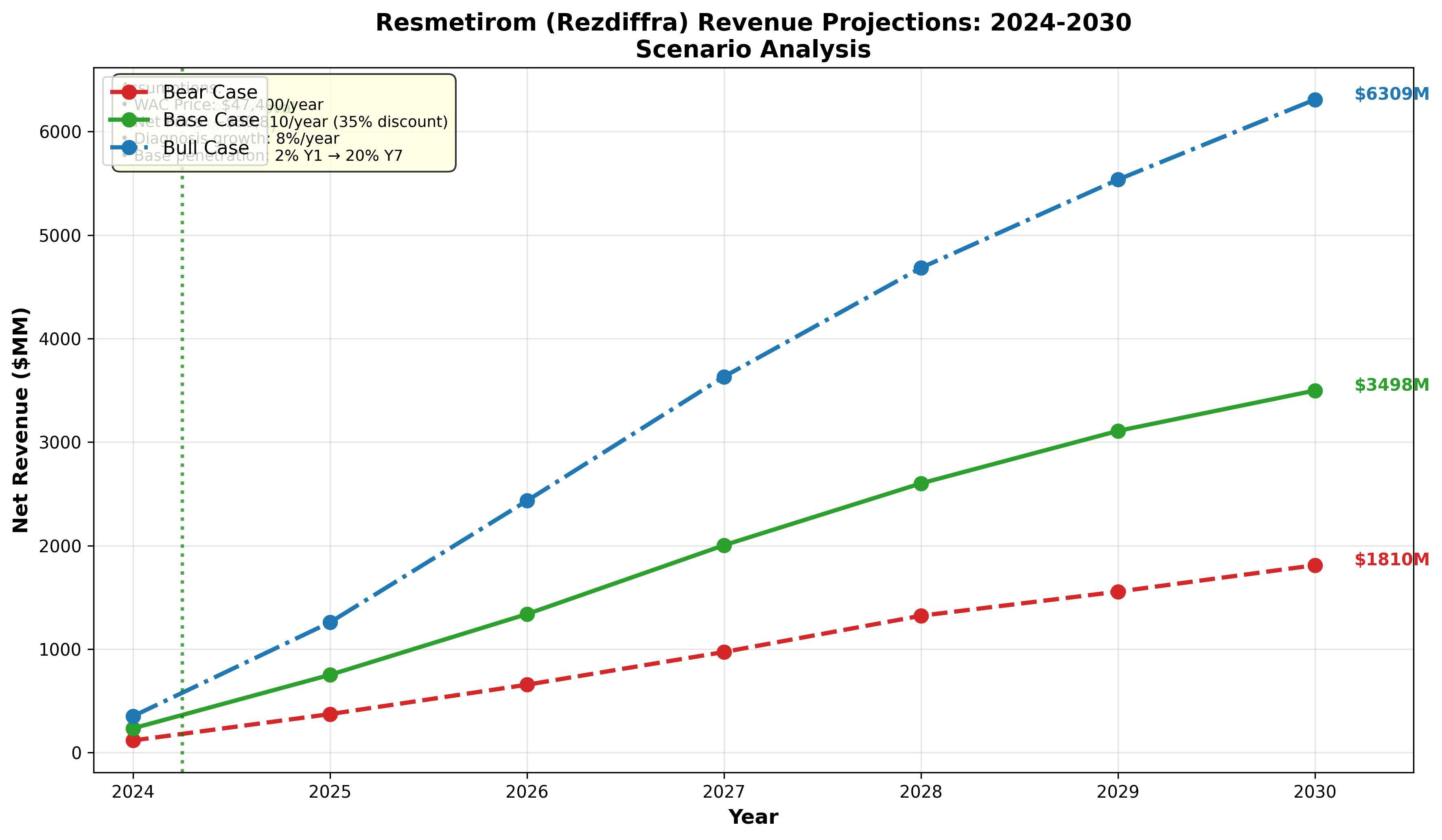Click the 2030 x-axis tick label
The image size is (1442, 840).
1315,792
